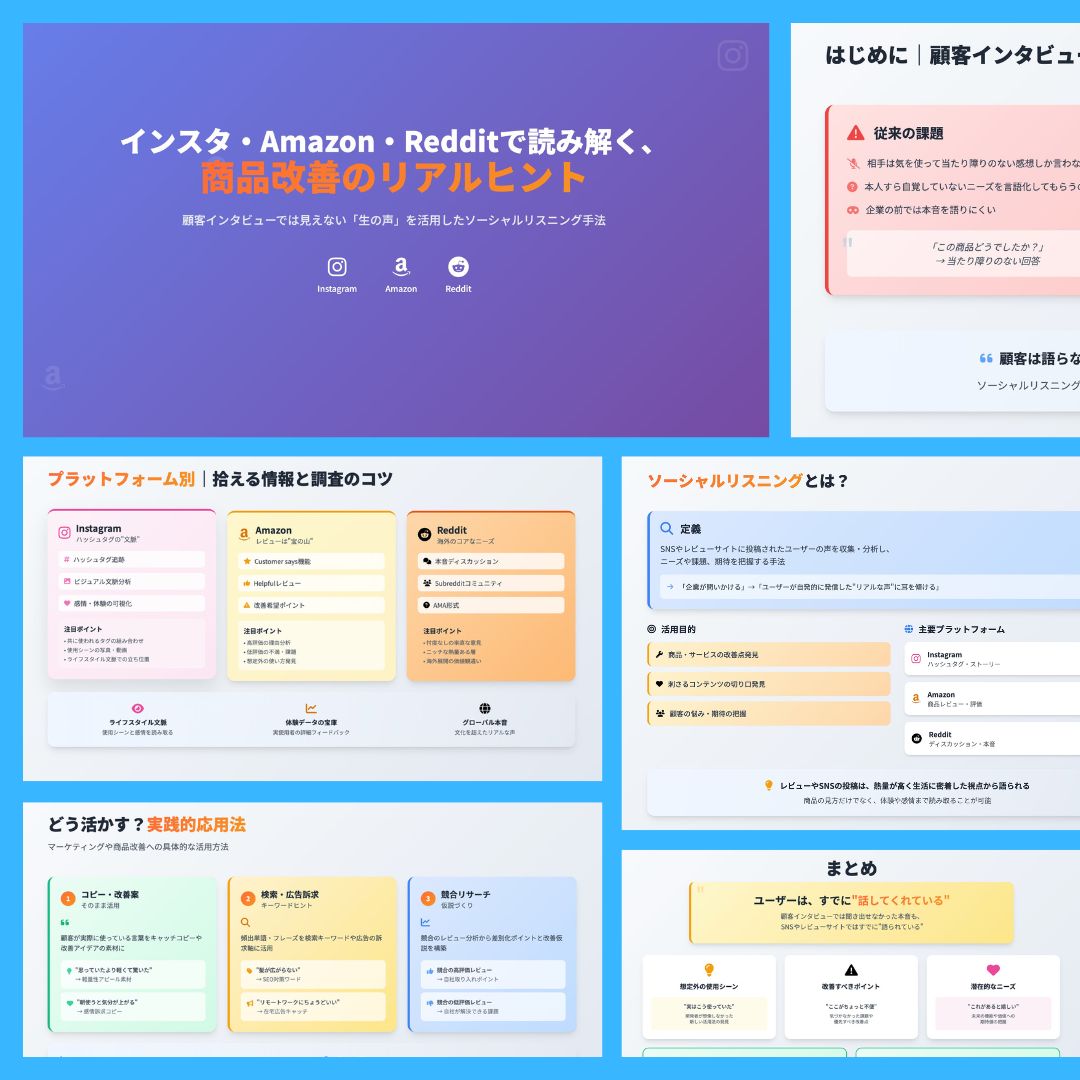Click the orange chart icon above 体験データの宝庫
This screenshot has width=1080, height=1080.
311,708
